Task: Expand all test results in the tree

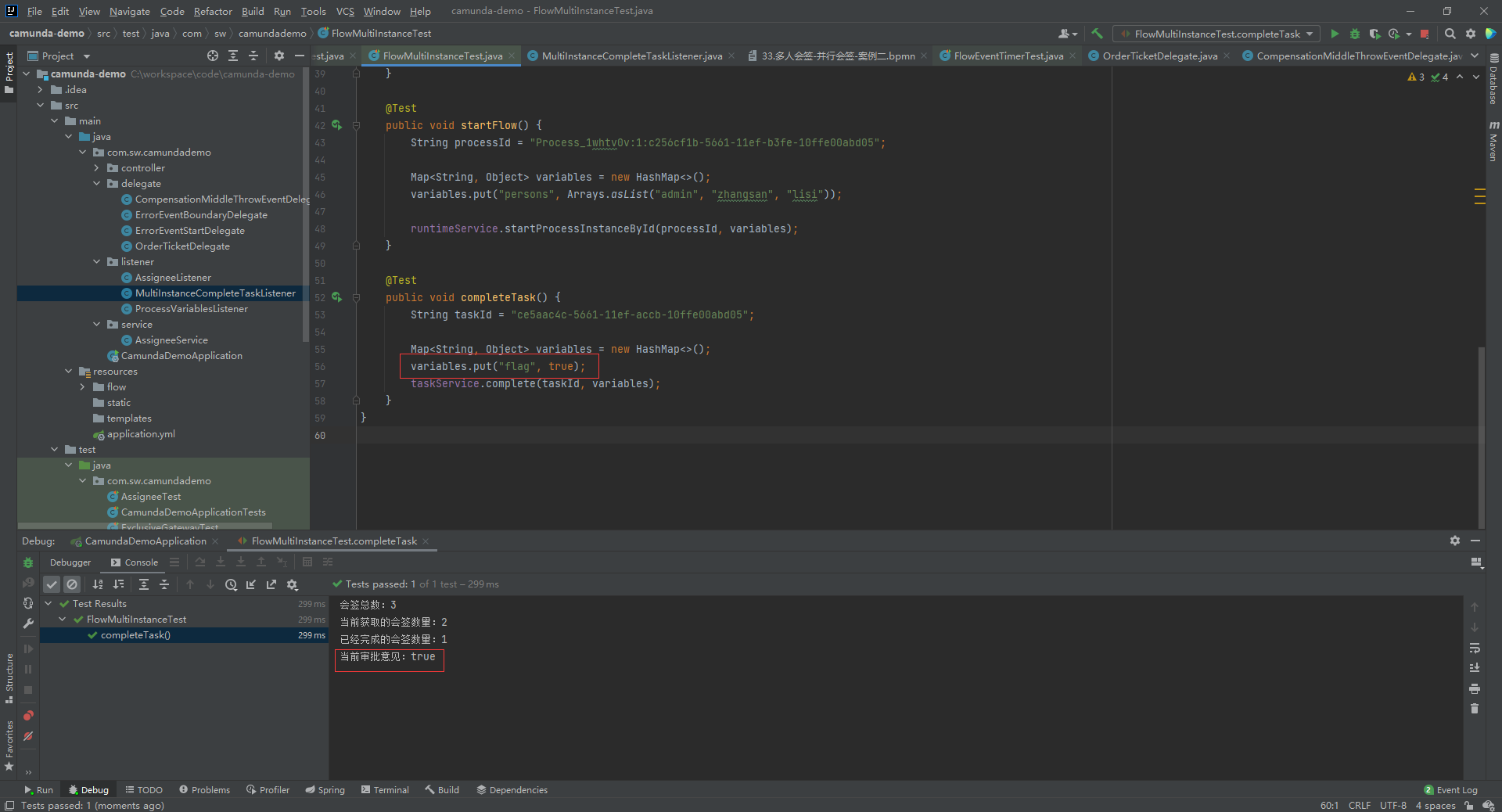Action: tap(144, 584)
